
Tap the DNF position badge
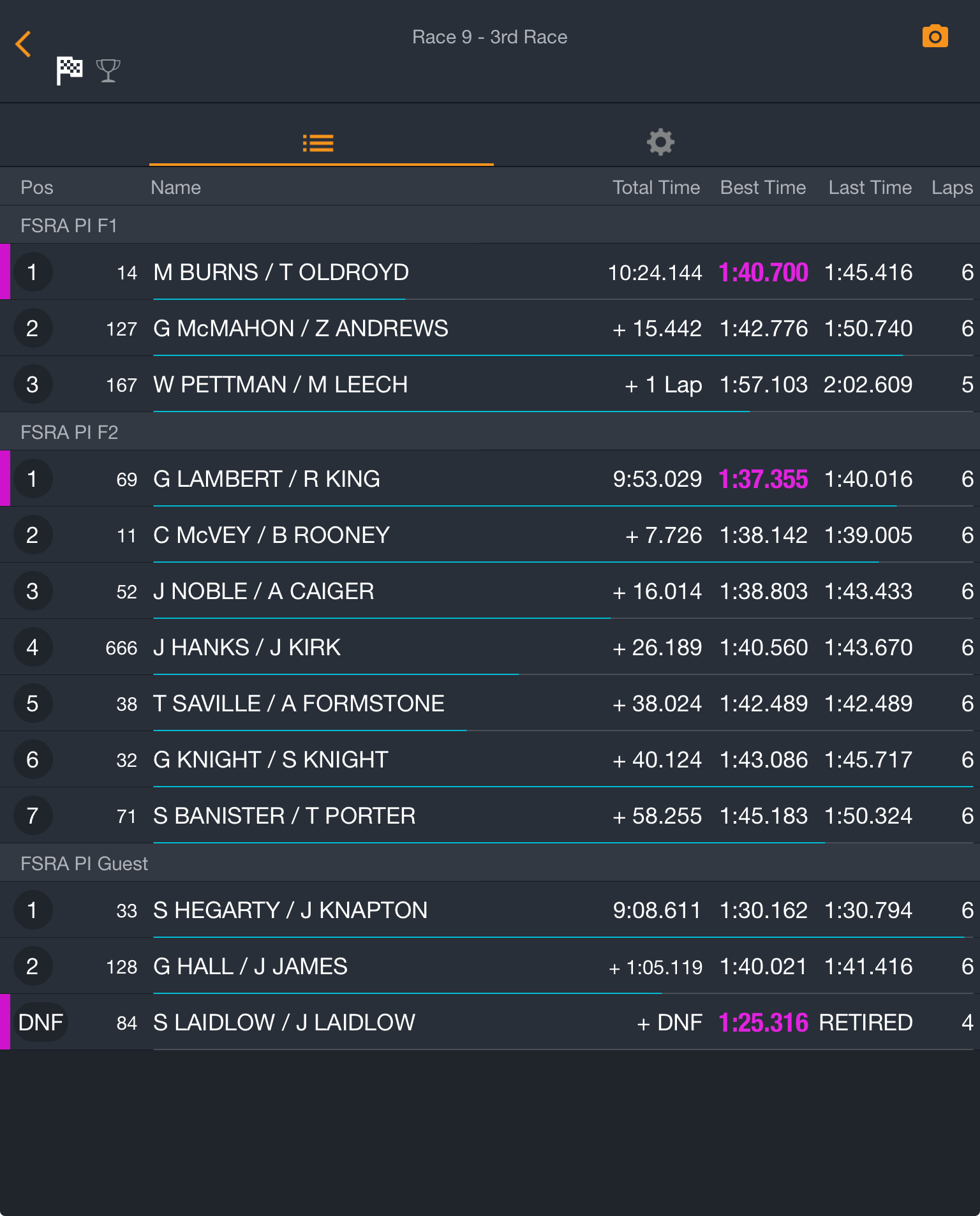40,1022
